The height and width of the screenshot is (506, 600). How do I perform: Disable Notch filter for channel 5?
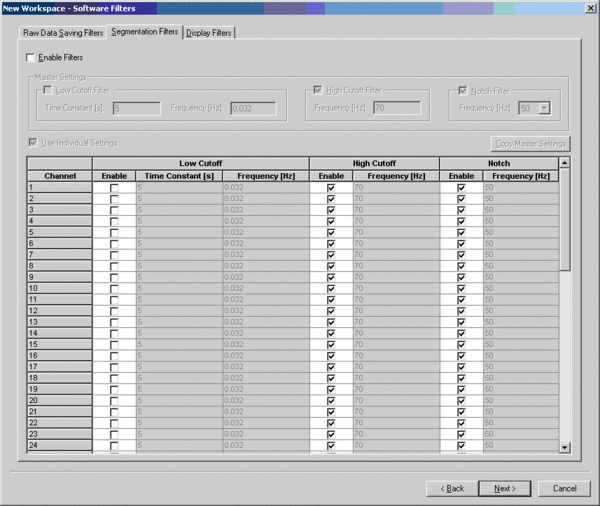click(x=461, y=232)
